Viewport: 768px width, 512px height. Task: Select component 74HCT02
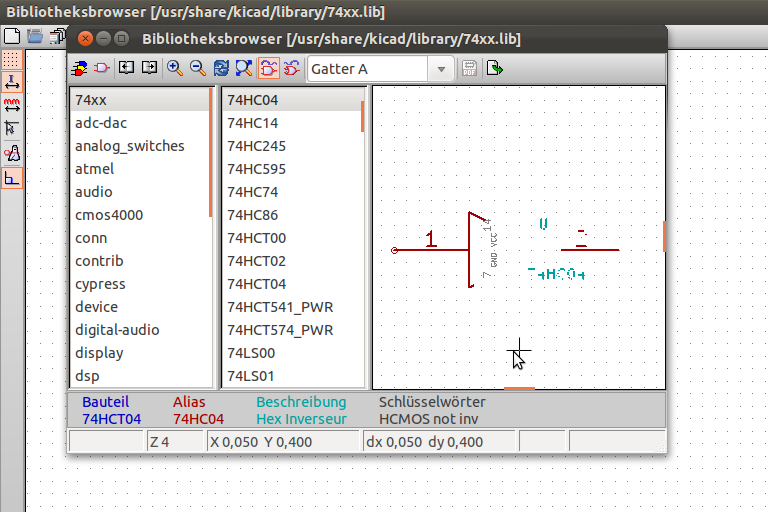pos(292,261)
